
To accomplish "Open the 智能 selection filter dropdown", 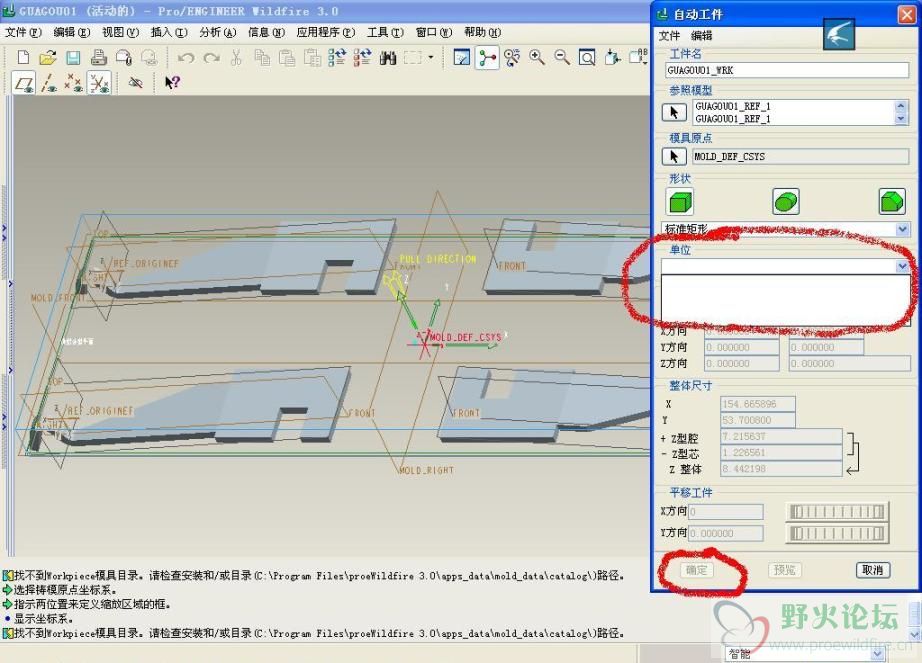I will click(x=877, y=654).
